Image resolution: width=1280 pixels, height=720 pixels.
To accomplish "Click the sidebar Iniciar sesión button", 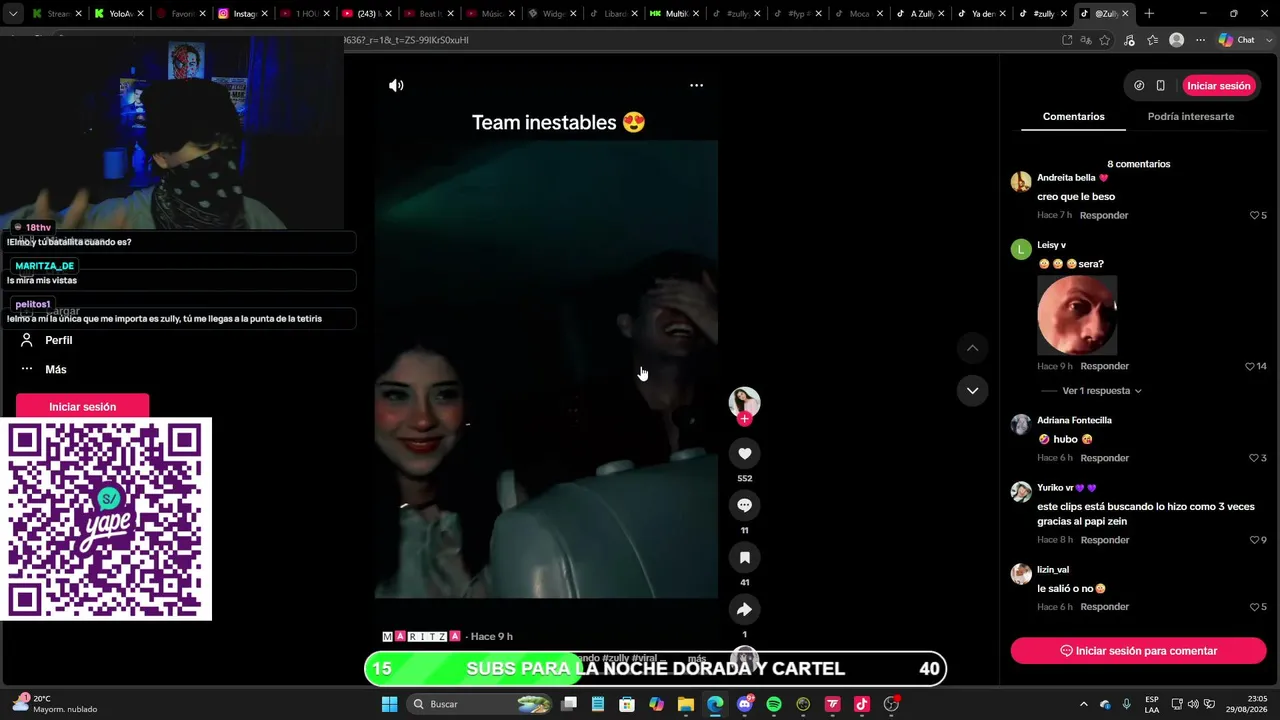I will pyautogui.click(x=82, y=407).
